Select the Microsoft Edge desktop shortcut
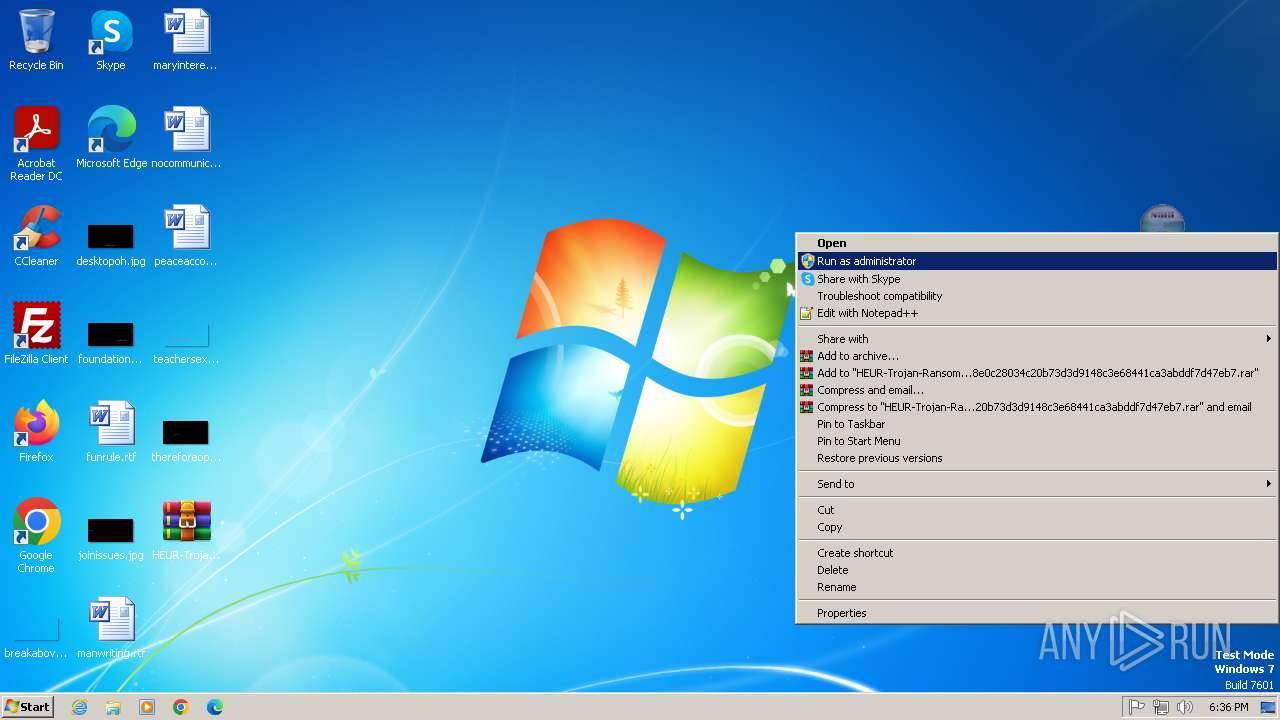1280x720 pixels. (111, 138)
